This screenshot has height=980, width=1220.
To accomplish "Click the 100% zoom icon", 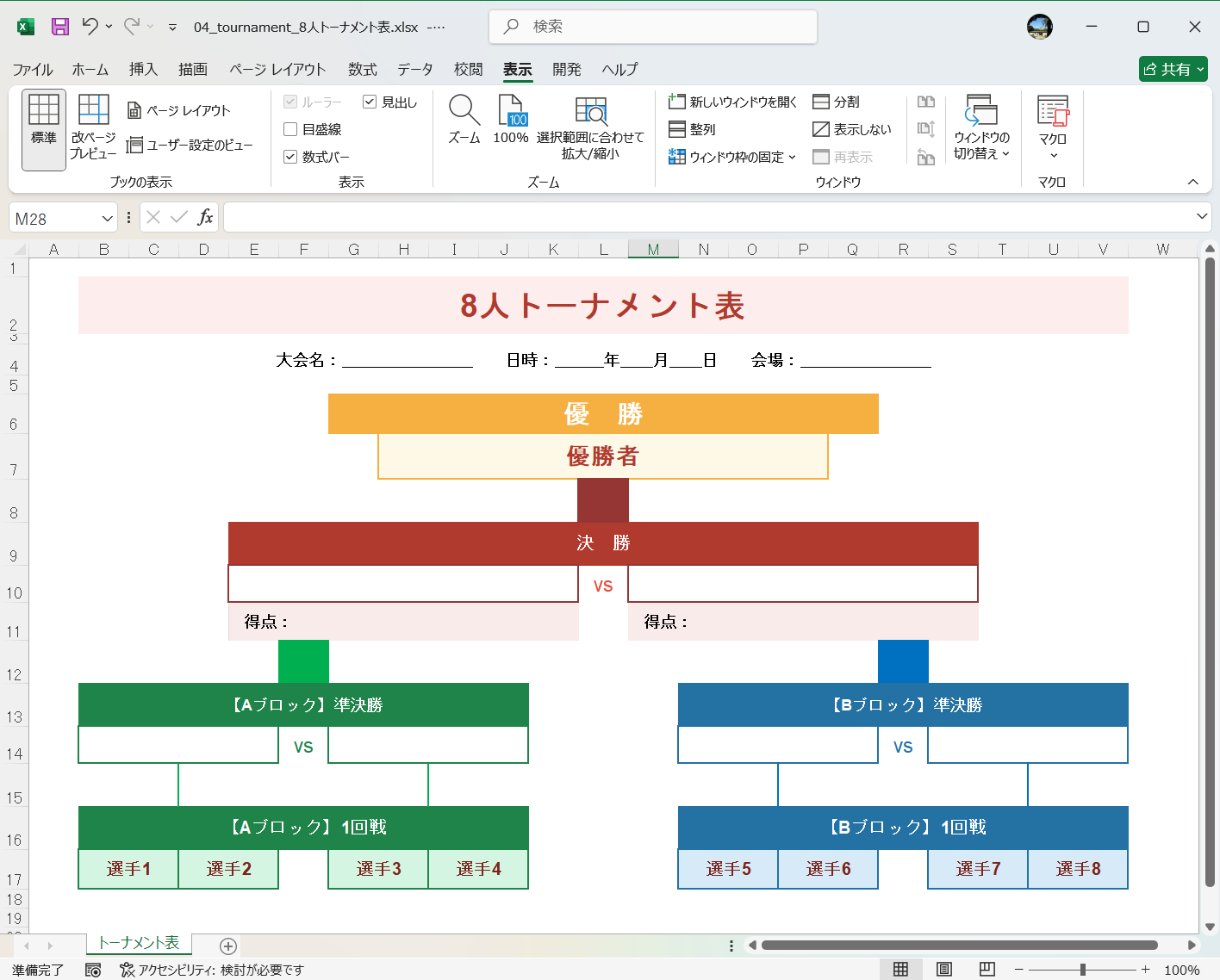I will [x=510, y=121].
